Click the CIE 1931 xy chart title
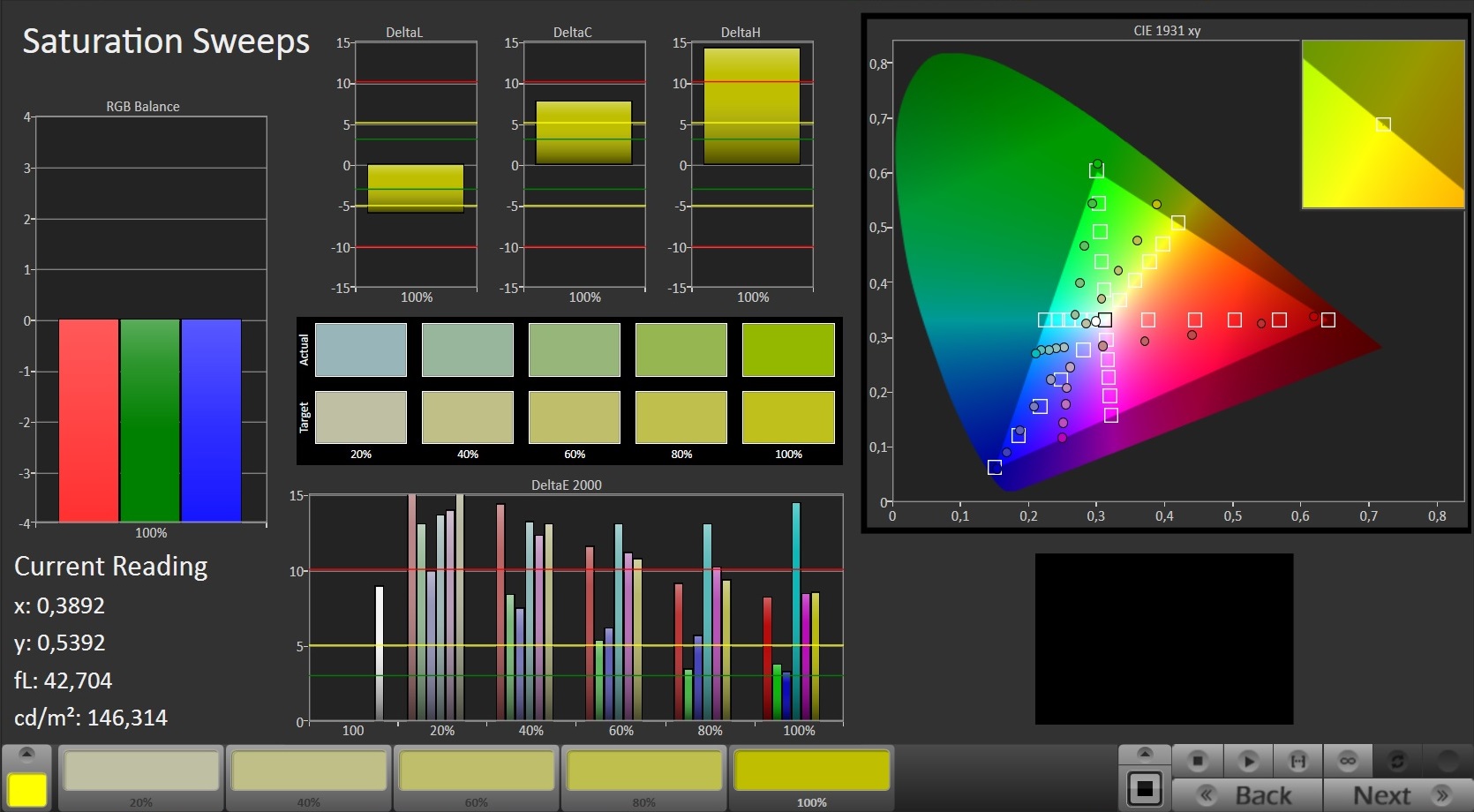The width and height of the screenshot is (1474, 812). [1167, 31]
